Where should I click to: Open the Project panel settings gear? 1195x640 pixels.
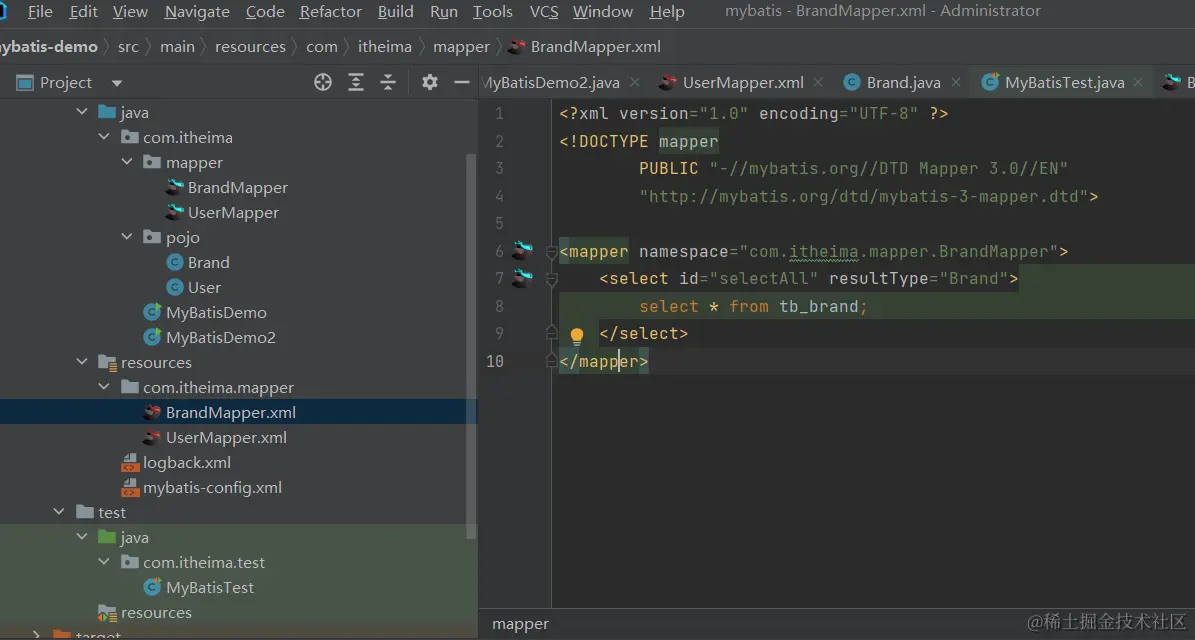(430, 82)
